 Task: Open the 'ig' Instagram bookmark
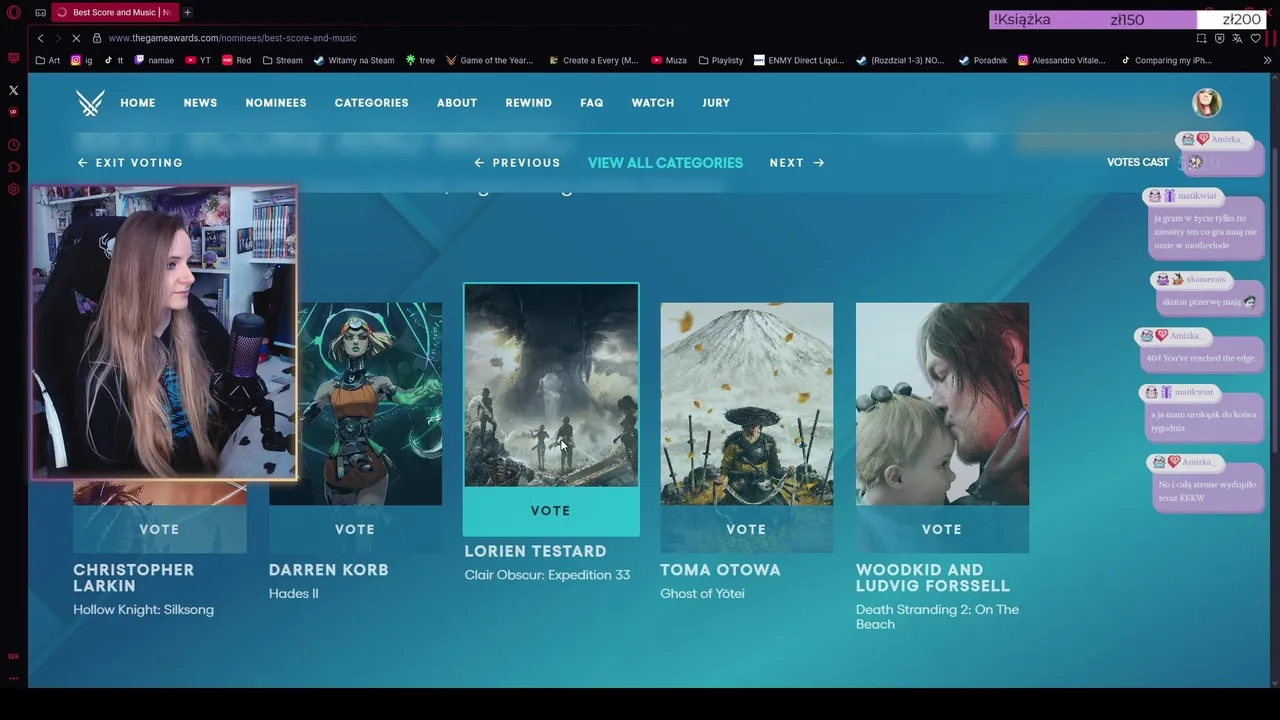pyautogui.click(x=81, y=60)
